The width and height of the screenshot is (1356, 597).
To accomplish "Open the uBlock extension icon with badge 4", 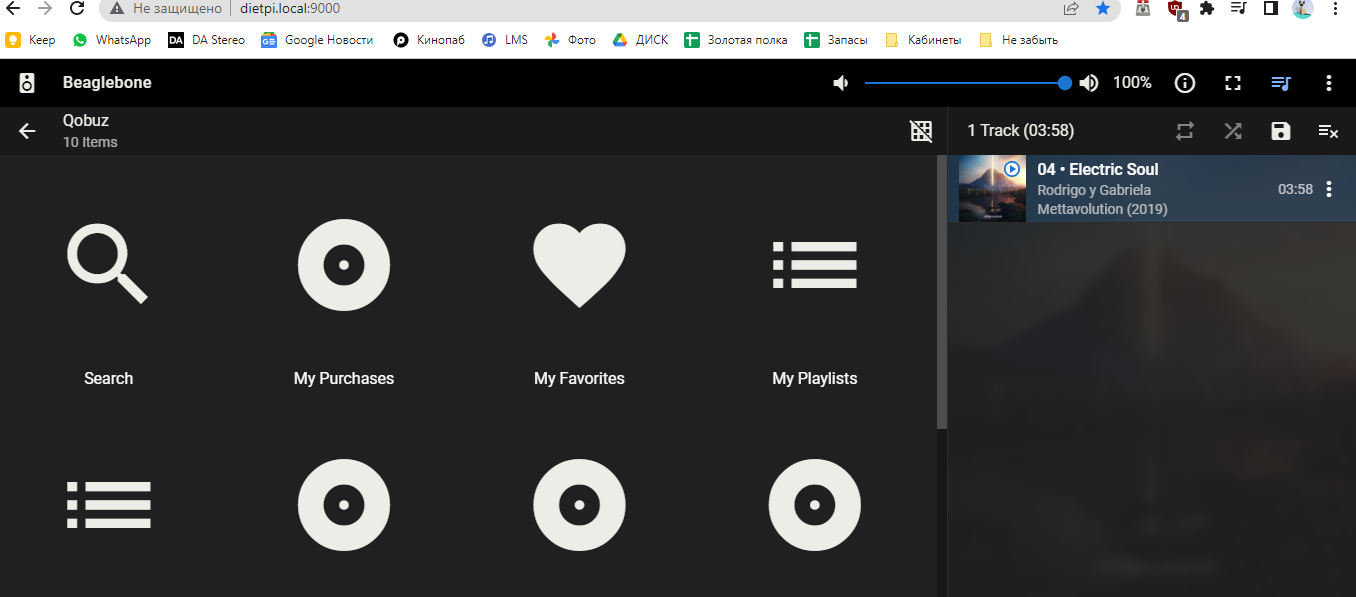I will click(1177, 9).
